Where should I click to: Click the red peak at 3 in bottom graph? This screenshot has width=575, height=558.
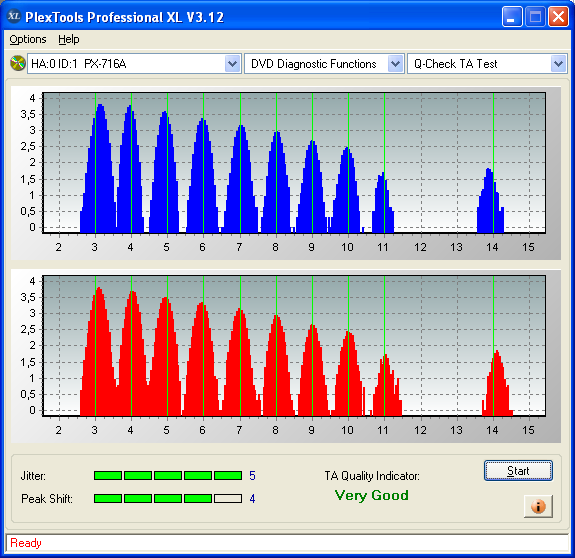[x=98, y=351]
